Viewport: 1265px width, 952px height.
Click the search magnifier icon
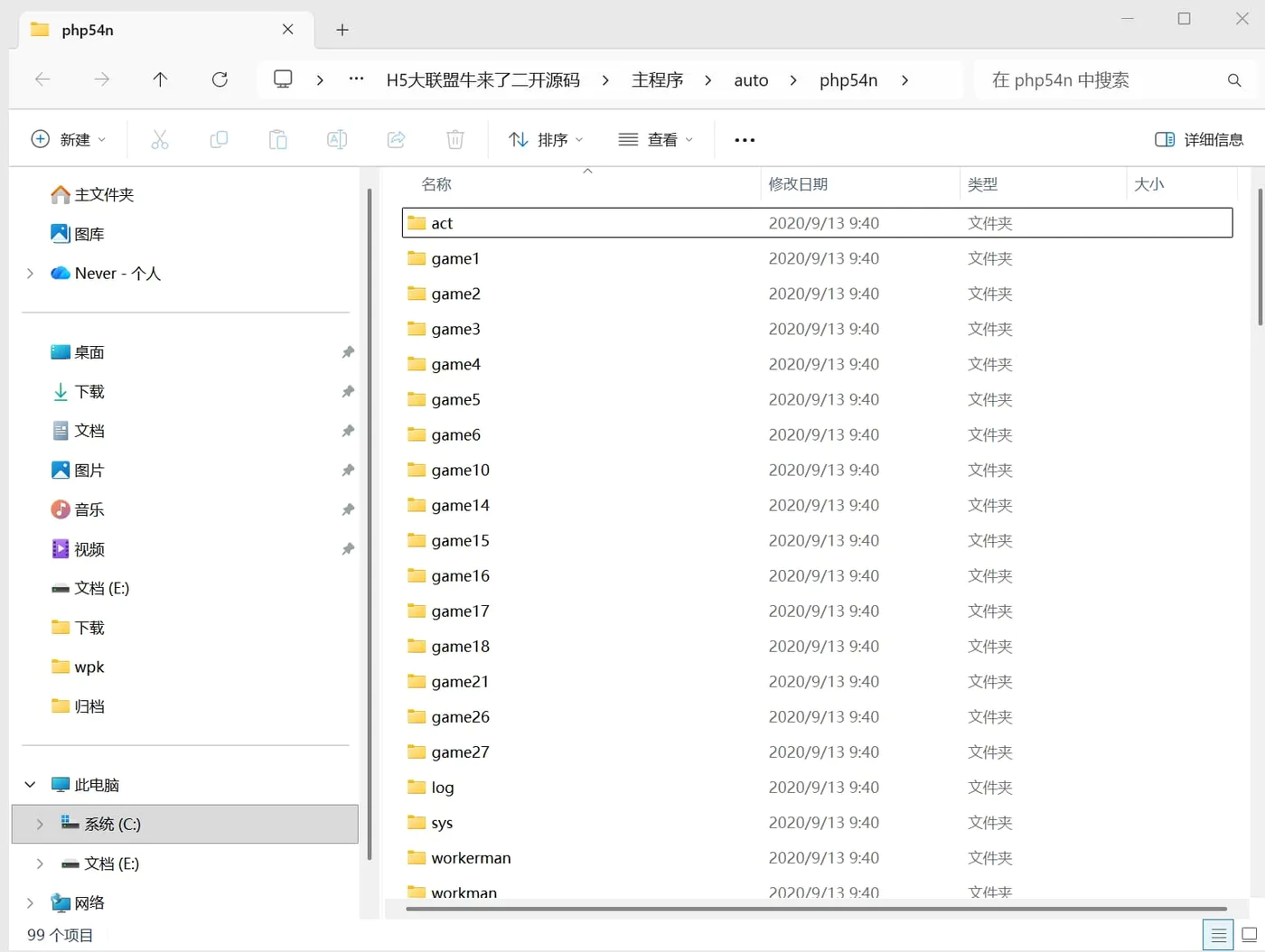(1234, 80)
